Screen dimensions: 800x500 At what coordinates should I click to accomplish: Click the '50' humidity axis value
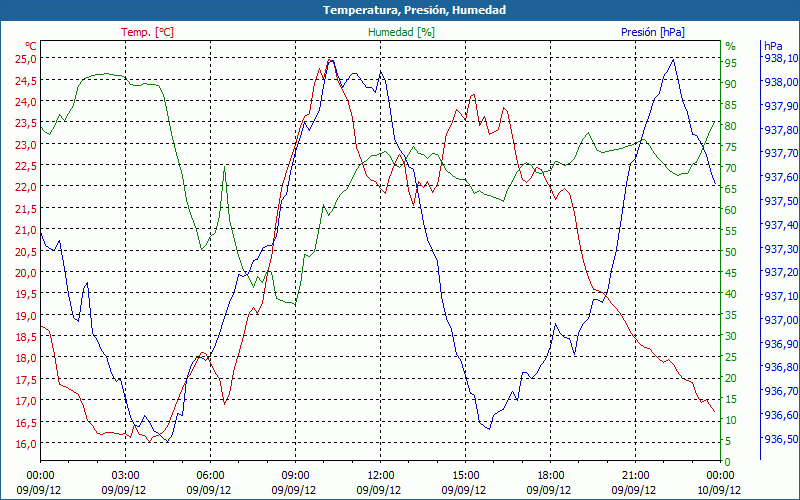731,252
